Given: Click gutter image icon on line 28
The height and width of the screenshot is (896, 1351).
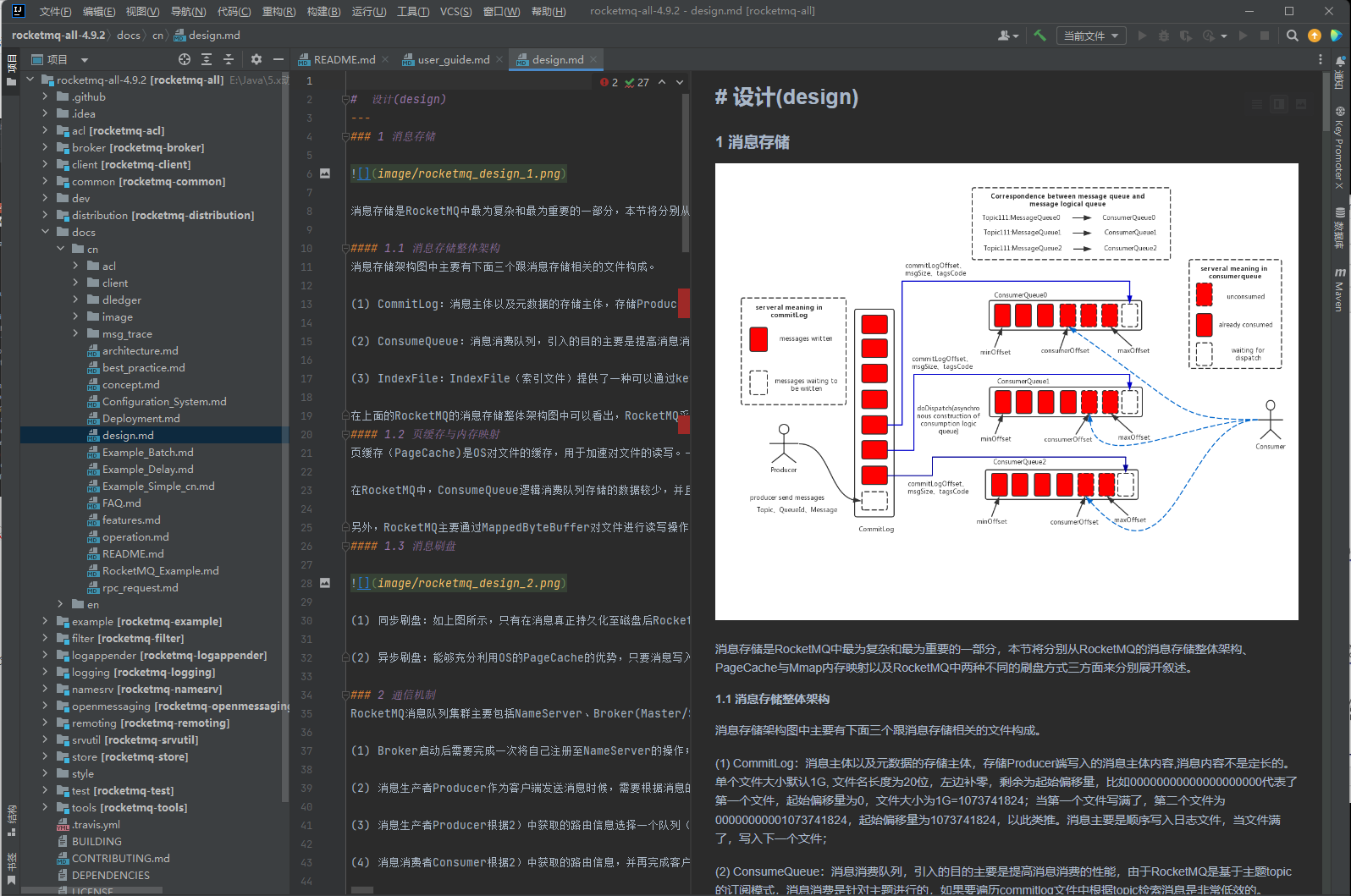Looking at the screenshot, I should (x=325, y=583).
